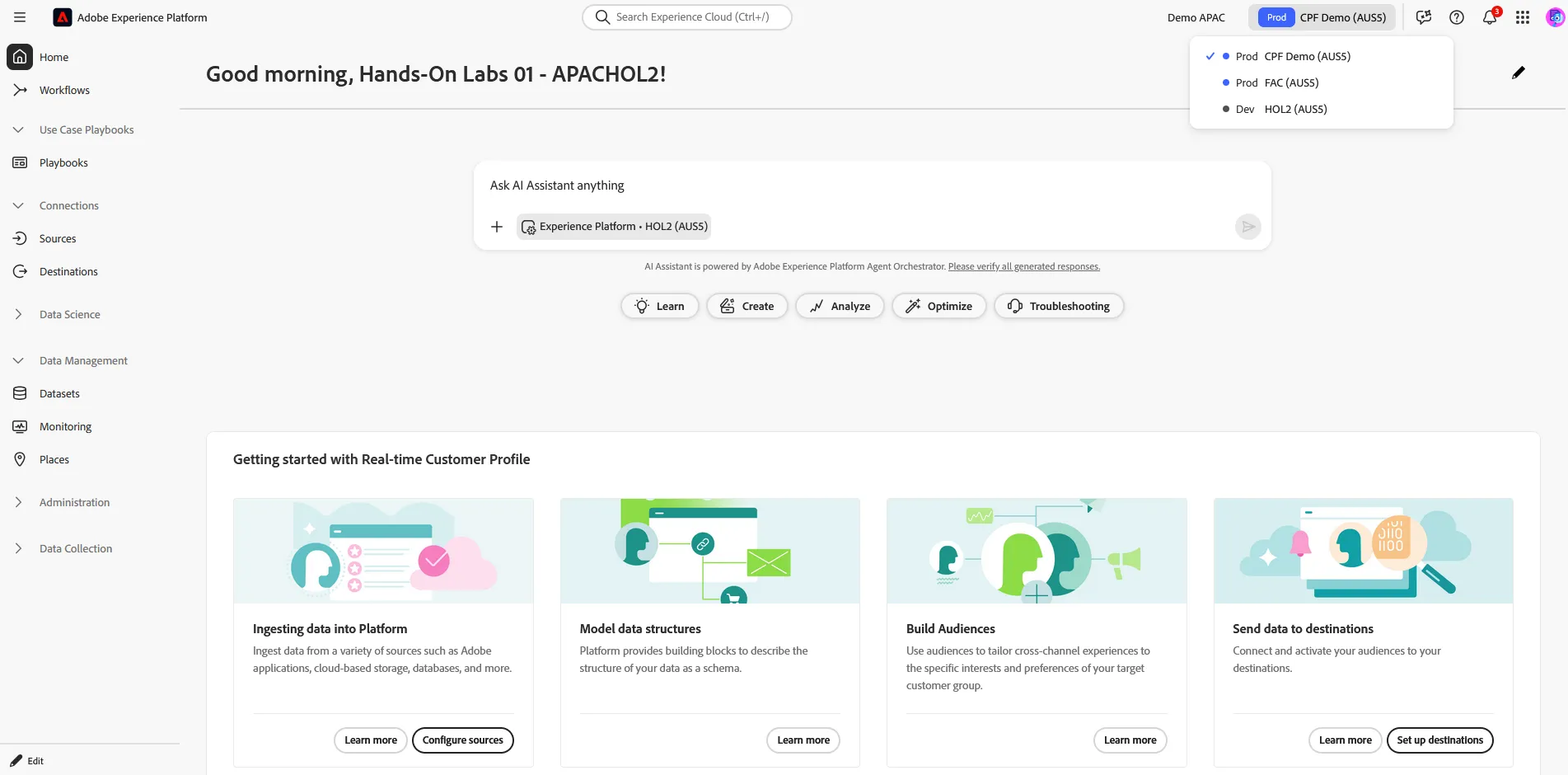The height and width of the screenshot is (775, 1568).
Task: Select Dev HOL2 (AUS5) sandbox option
Action: click(1322, 109)
